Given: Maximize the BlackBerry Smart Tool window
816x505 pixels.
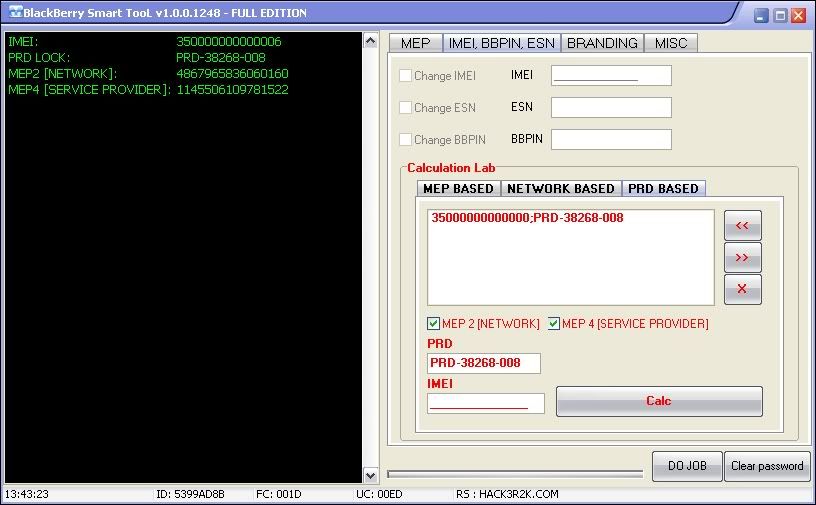Looking at the screenshot, I should (x=780, y=15).
